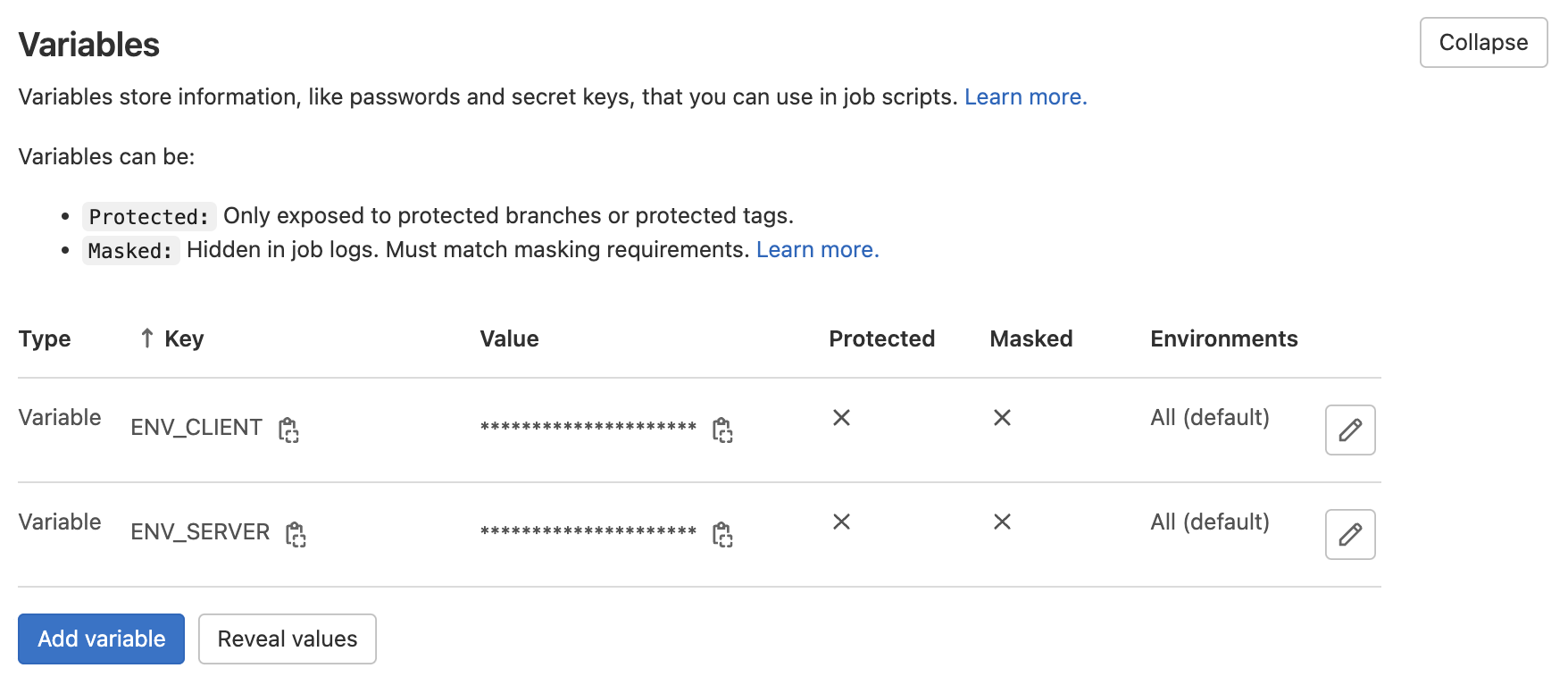Reveal values of all variables
Image resolution: width=1568 pixels, height=693 pixels.
287,639
